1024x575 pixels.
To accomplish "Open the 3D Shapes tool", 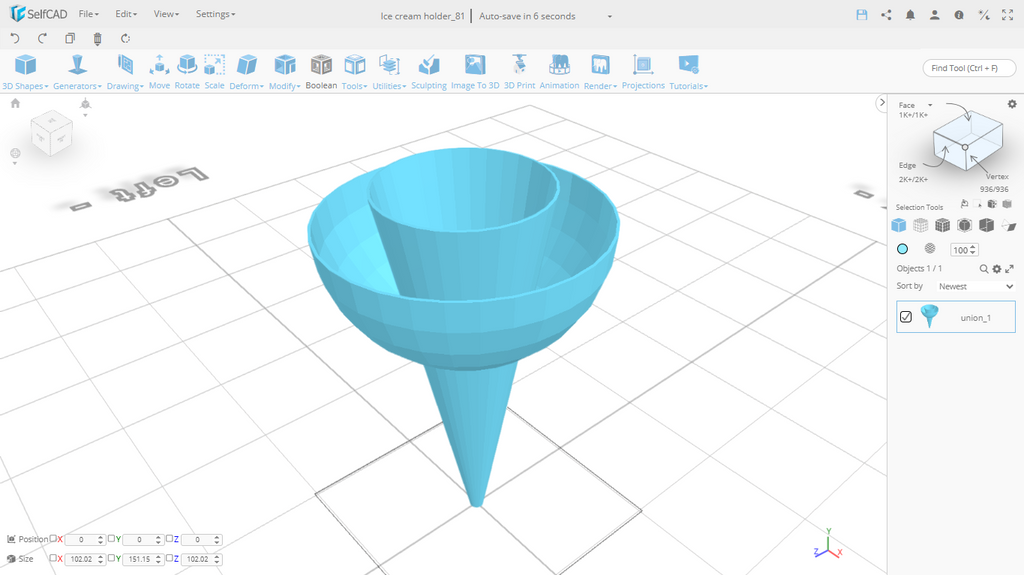I will point(25,73).
